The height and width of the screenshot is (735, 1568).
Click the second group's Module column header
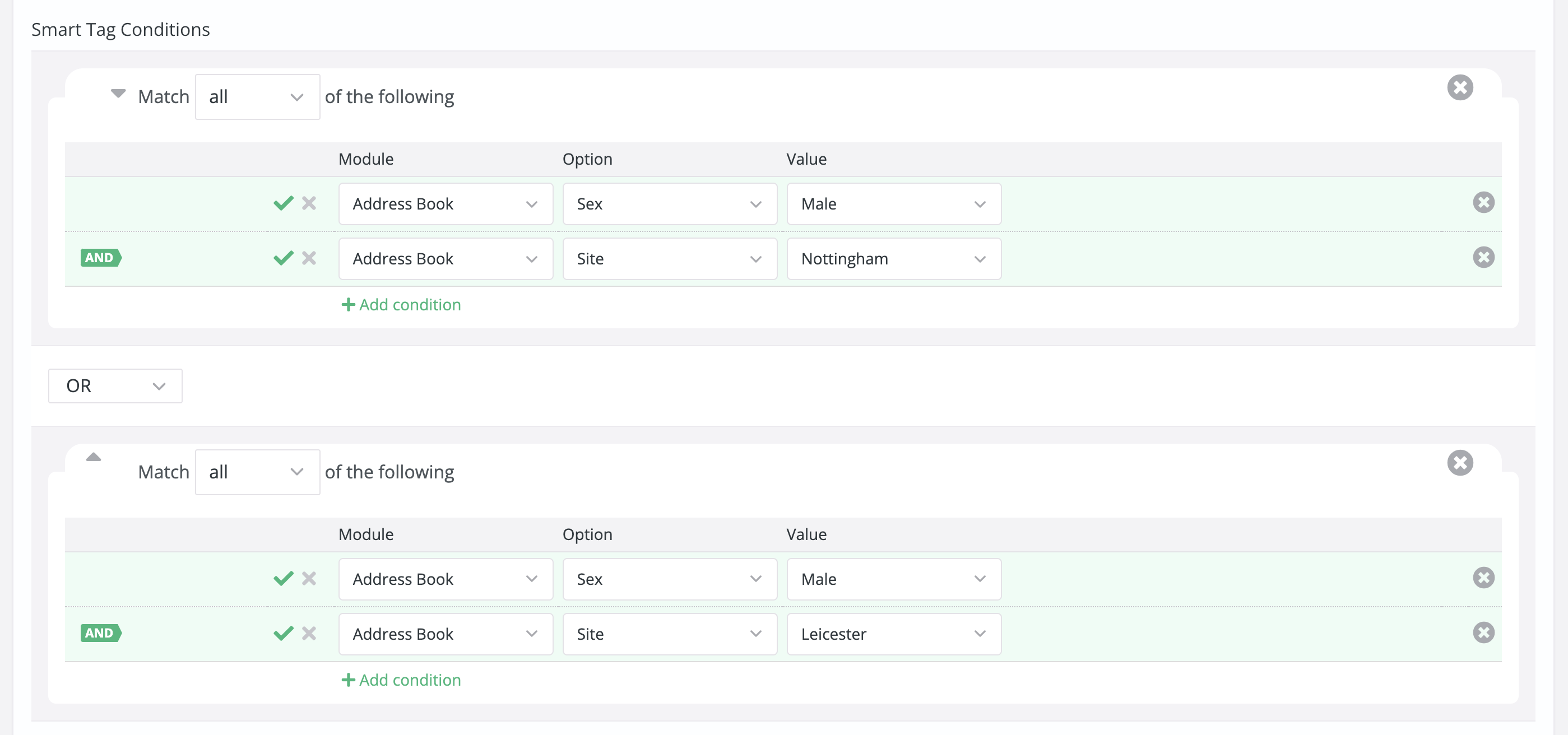click(366, 535)
